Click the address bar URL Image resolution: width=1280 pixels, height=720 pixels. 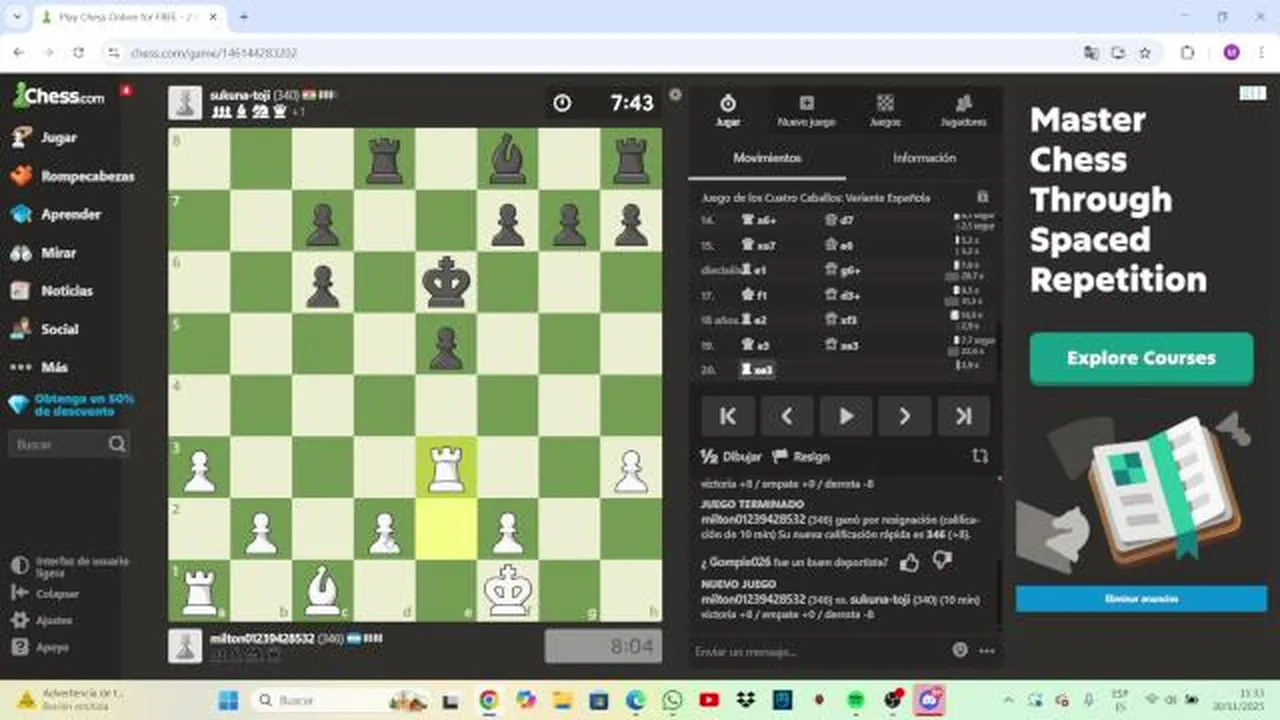[x=214, y=53]
